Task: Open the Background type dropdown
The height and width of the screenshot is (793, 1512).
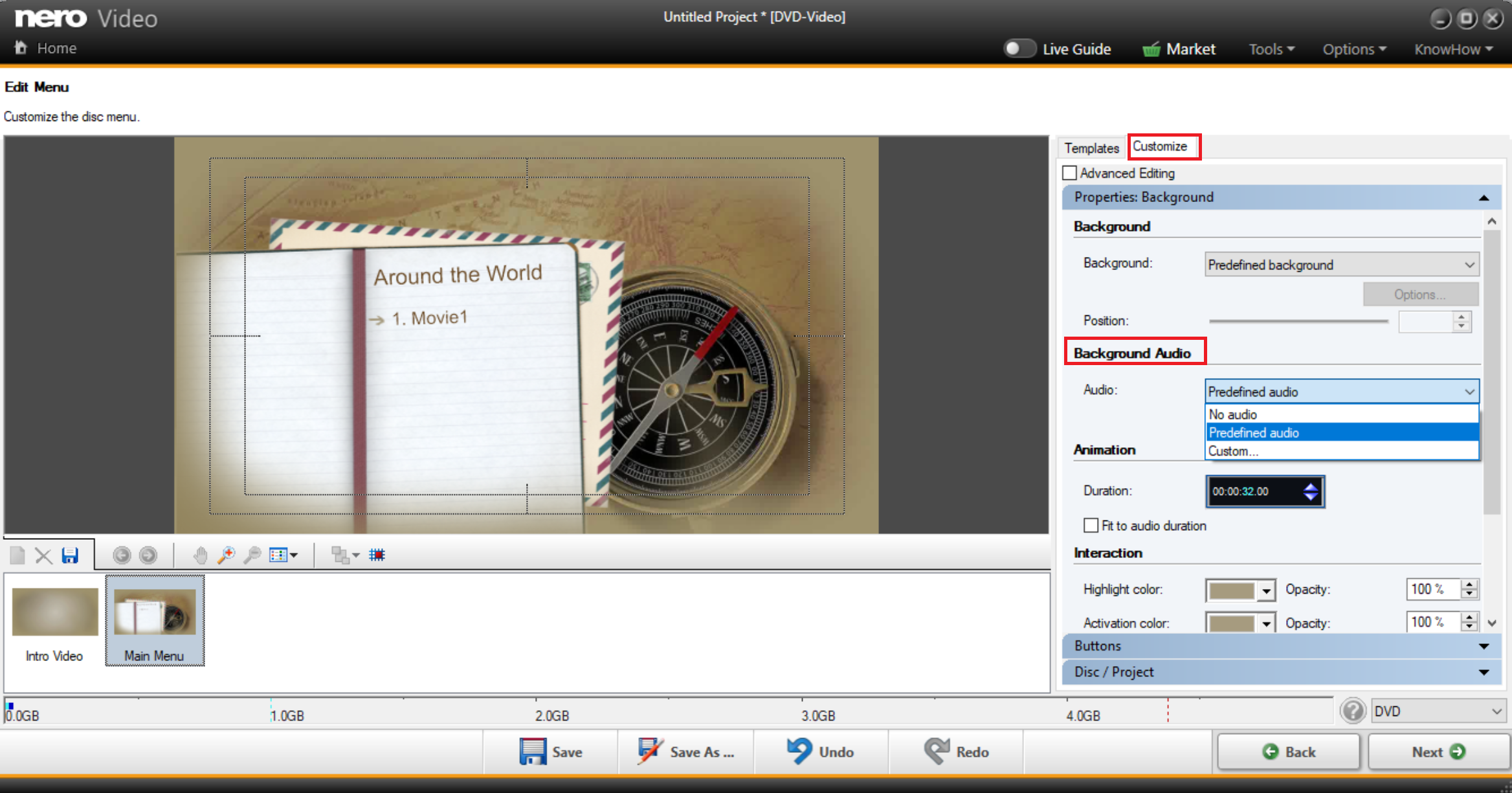Action: click(1342, 265)
